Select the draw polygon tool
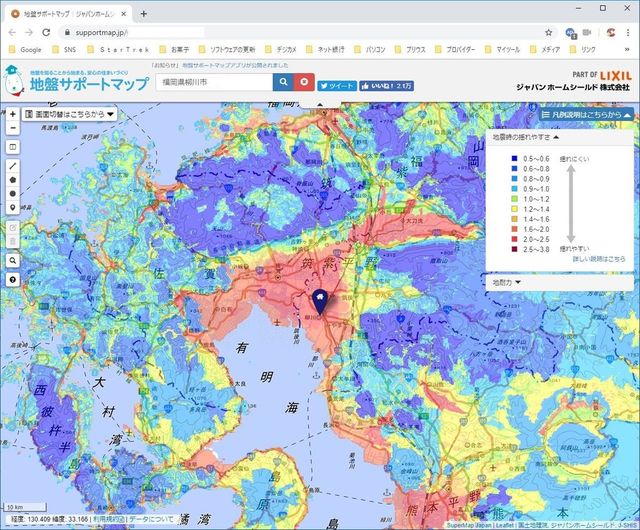Viewport: 640px width, 530px height. pyautogui.click(x=12, y=178)
